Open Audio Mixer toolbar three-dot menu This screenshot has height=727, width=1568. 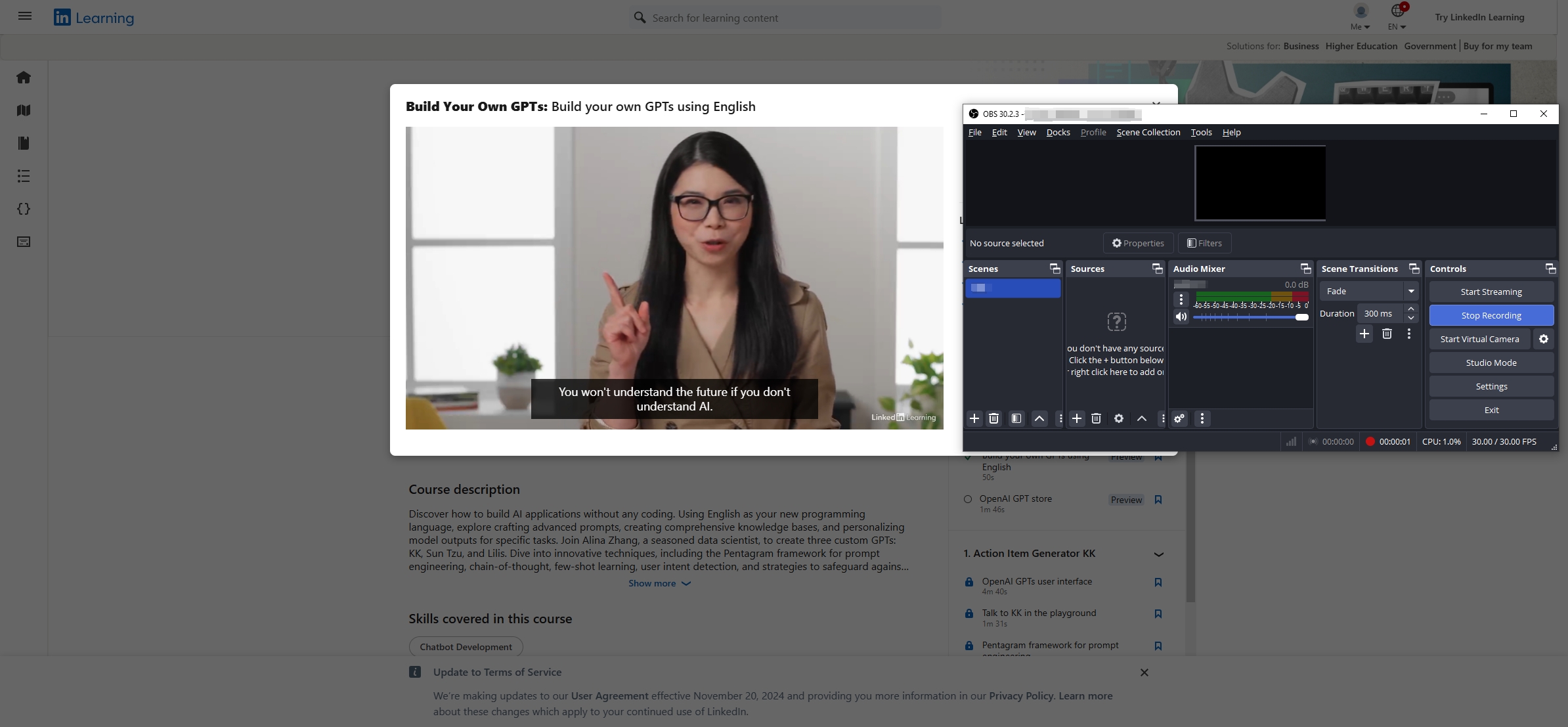point(1202,418)
